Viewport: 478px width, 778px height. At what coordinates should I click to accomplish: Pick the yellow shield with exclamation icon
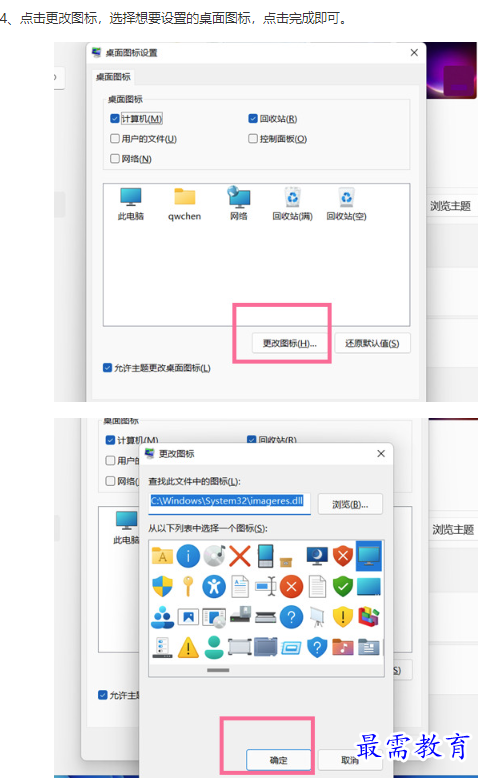coord(343,618)
